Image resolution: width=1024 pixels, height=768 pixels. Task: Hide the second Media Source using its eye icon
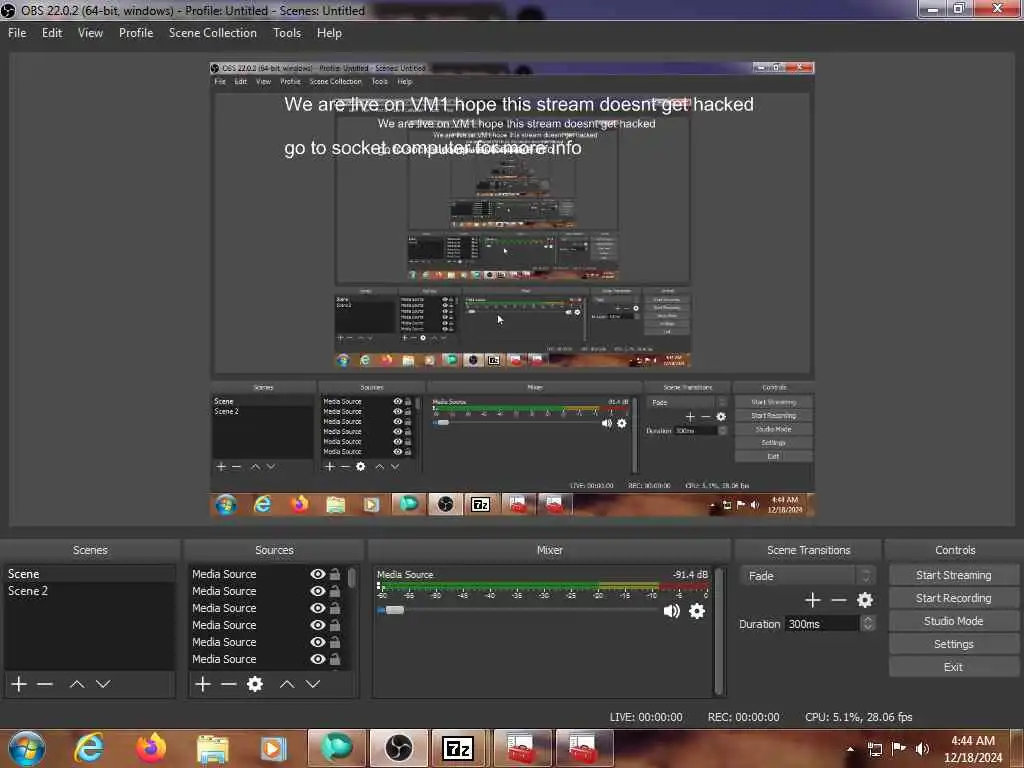(318, 591)
